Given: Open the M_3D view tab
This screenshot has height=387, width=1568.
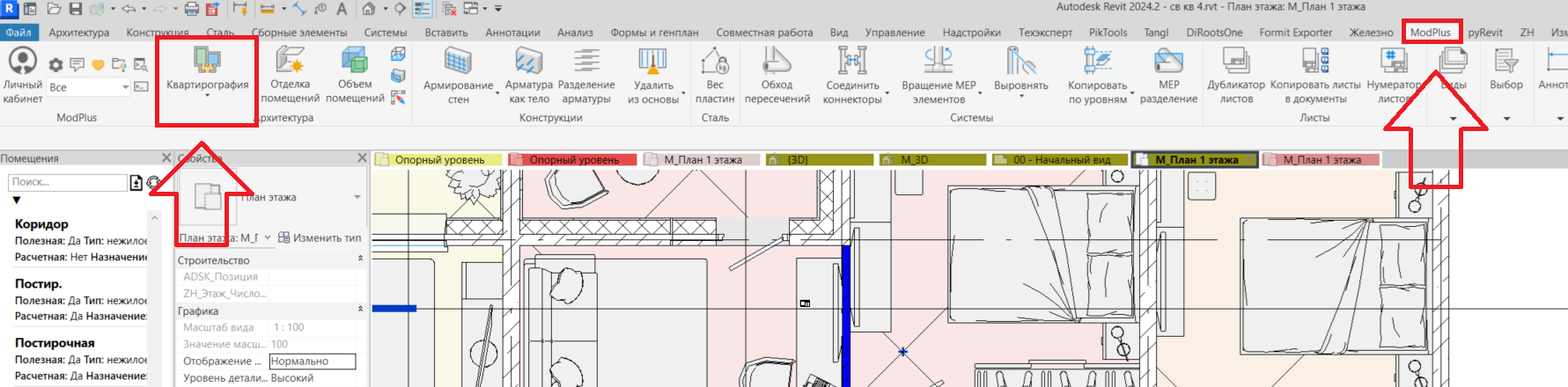Looking at the screenshot, I should pos(931,159).
